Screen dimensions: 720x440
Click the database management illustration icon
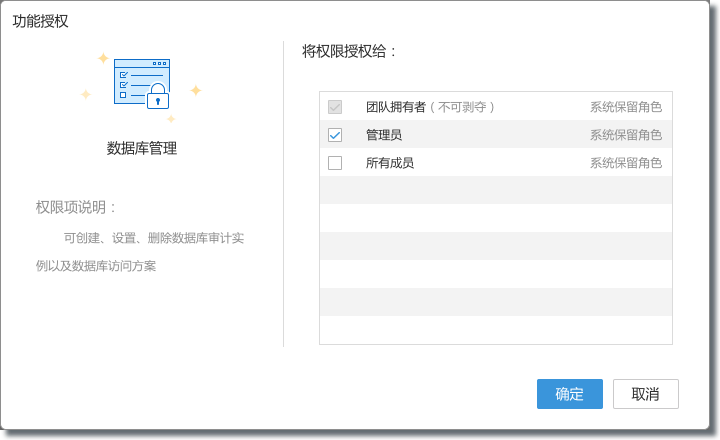141,83
